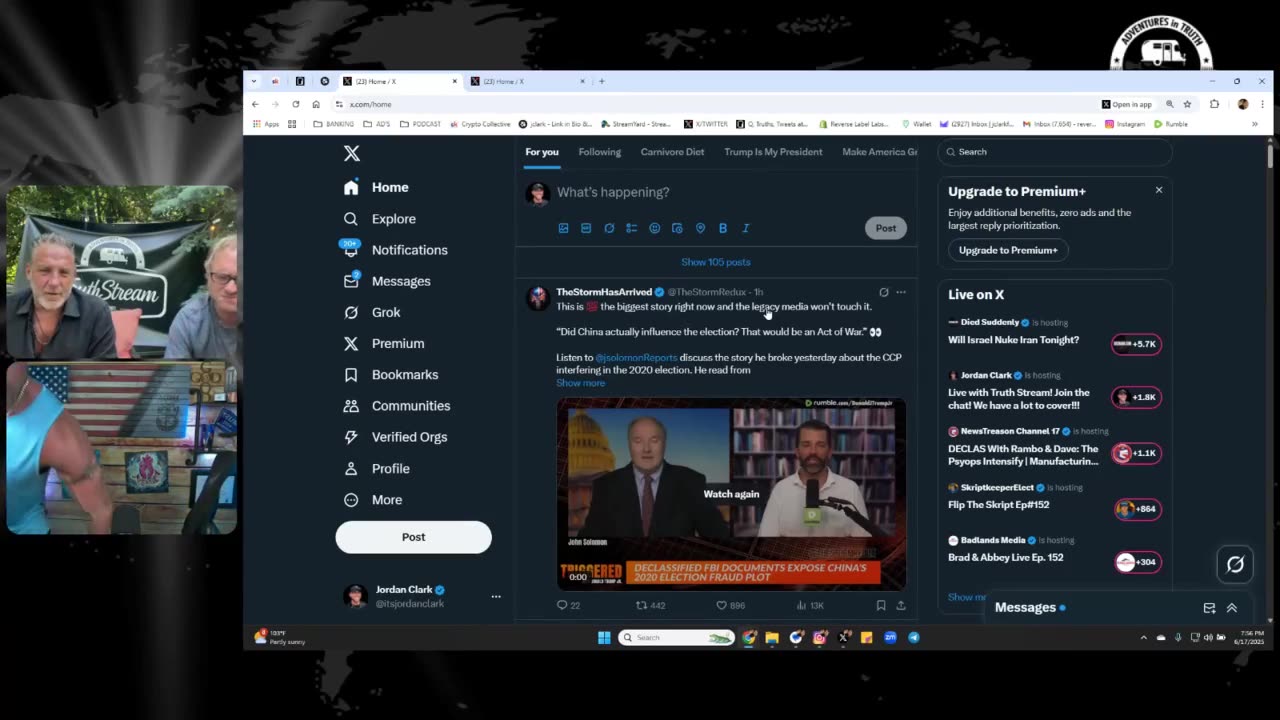Switch to Carnivore Diet tab

tap(672, 152)
